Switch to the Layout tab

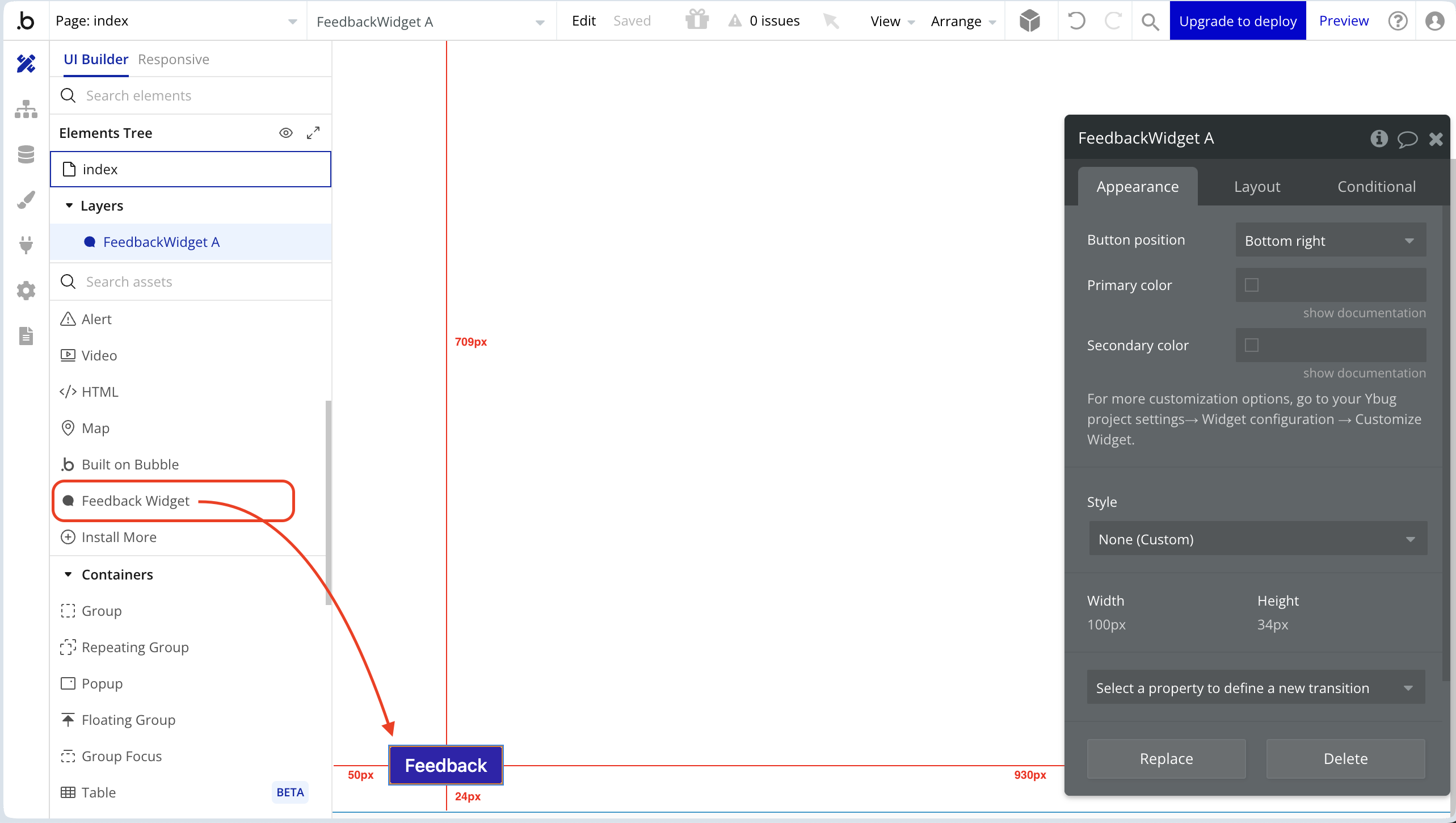1257,187
